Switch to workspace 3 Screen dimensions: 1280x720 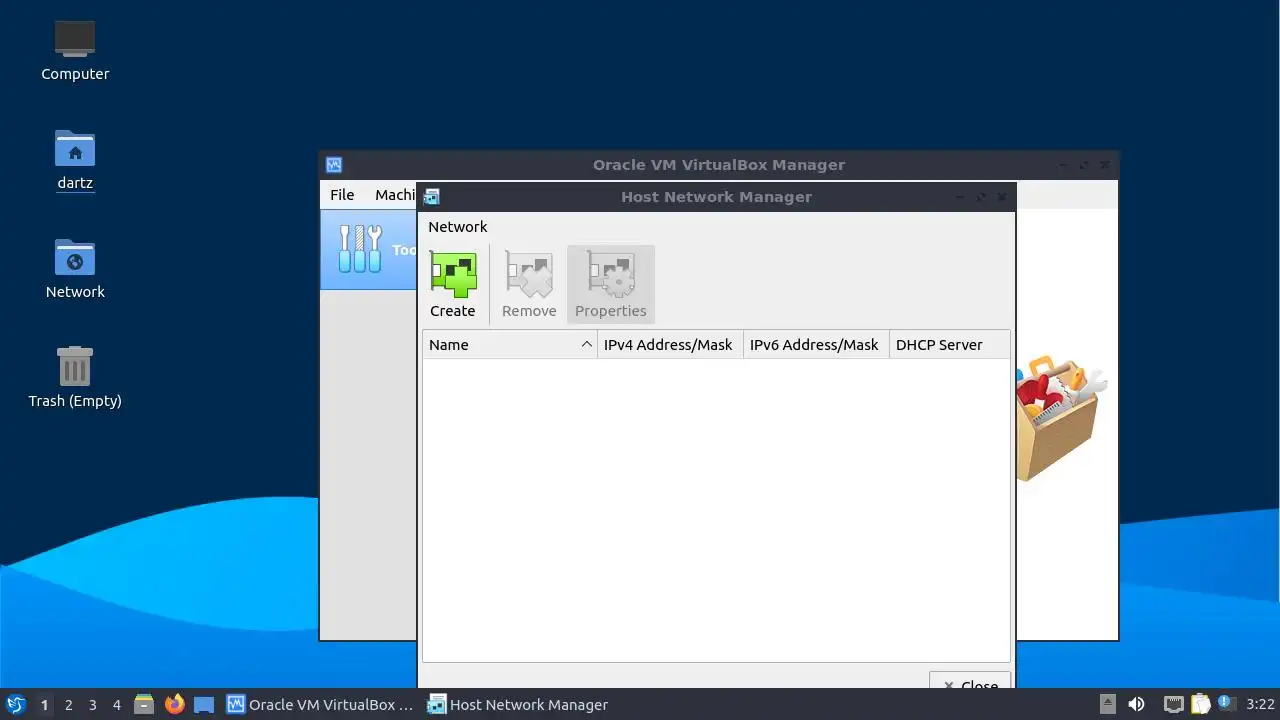pos(92,705)
